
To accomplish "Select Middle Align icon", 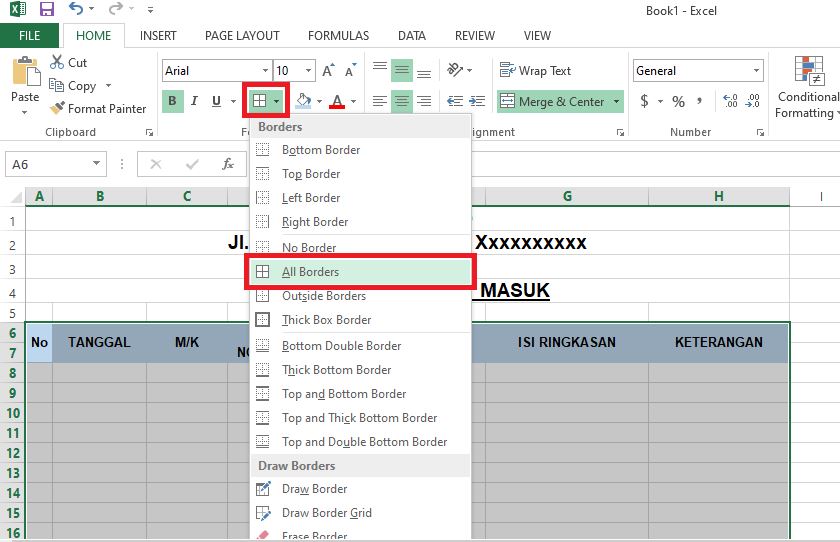I will coord(402,70).
